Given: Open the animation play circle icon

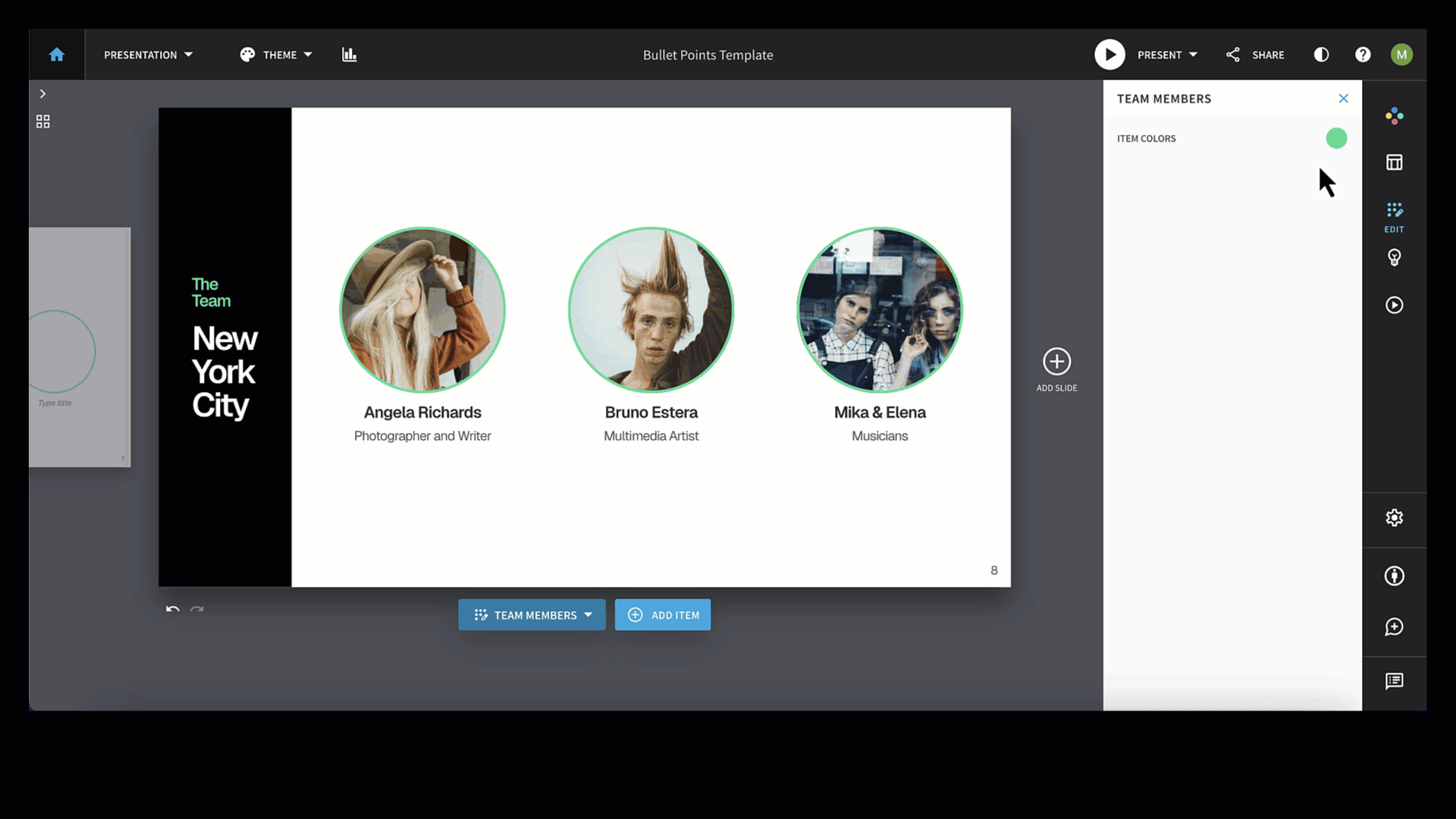Looking at the screenshot, I should (x=1394, y=305).
